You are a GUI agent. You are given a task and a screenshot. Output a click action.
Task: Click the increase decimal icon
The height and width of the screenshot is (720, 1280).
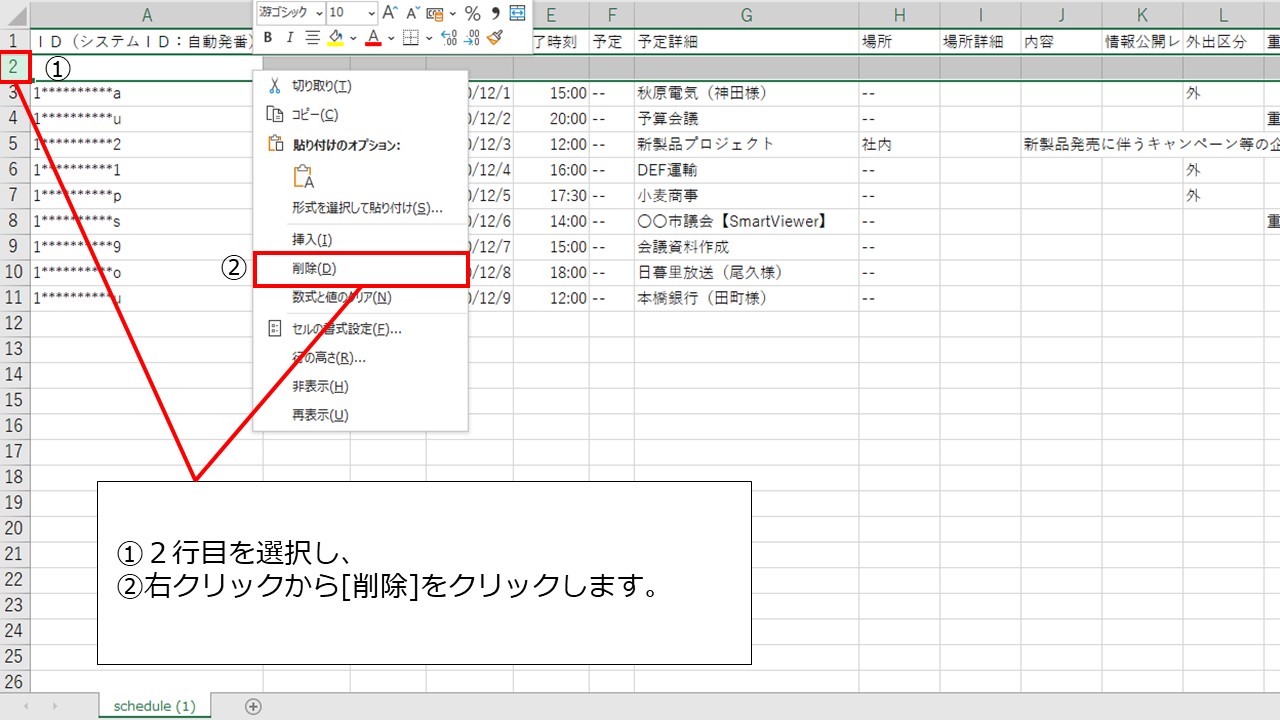click(449, 38)
